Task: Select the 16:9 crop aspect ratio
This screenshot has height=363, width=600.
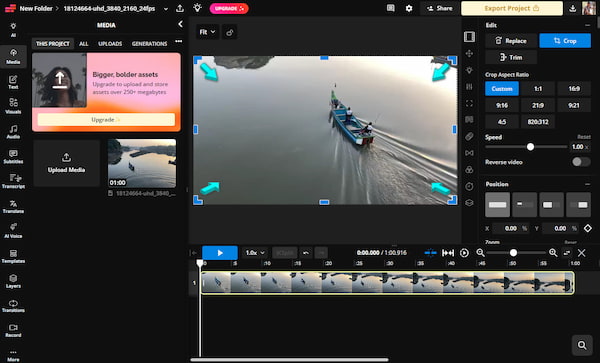Action: [574, 88]
